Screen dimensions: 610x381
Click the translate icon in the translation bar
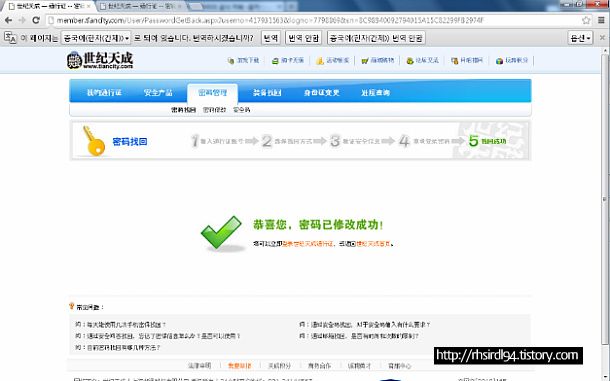(x=10, y=38)
